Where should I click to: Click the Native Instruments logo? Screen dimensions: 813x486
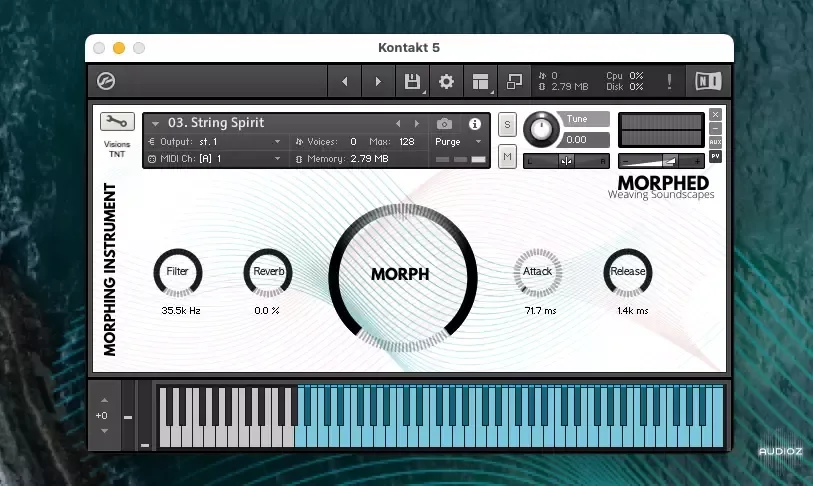pyautogui.click(x=708, y=81)
